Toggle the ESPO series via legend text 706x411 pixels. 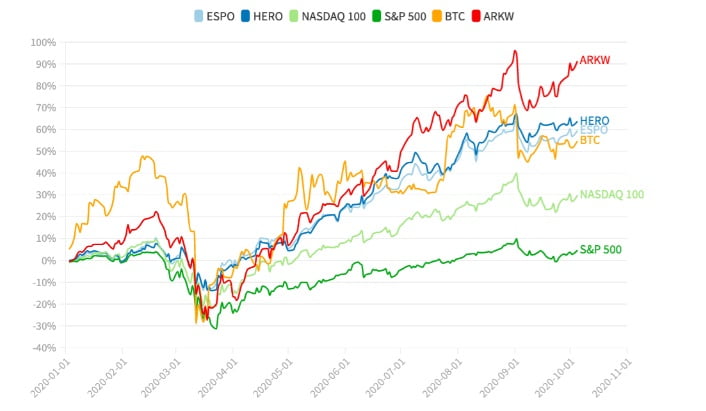point(219,16)
